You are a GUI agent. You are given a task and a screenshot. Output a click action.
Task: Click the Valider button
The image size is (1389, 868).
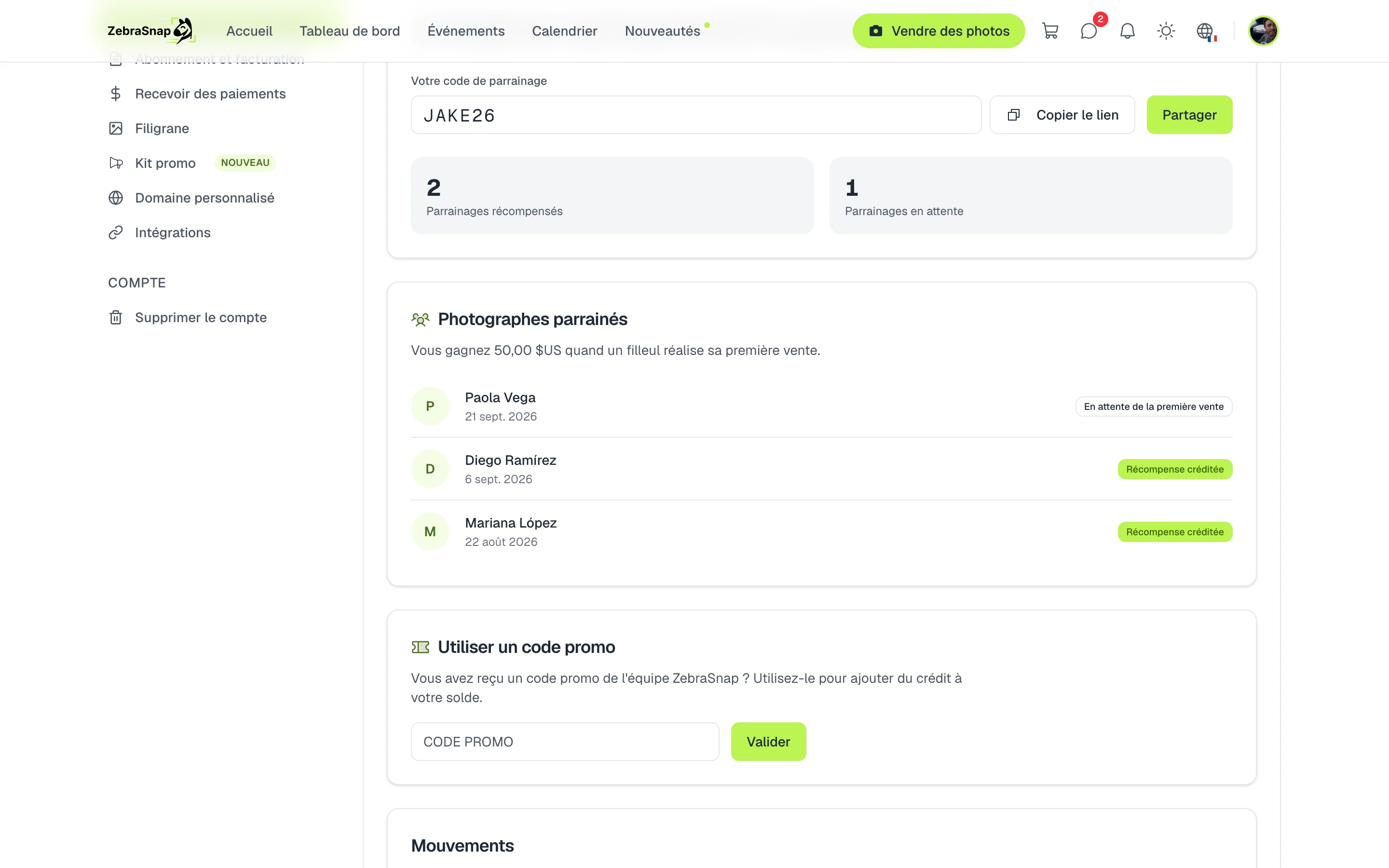[x=768, y=742]
